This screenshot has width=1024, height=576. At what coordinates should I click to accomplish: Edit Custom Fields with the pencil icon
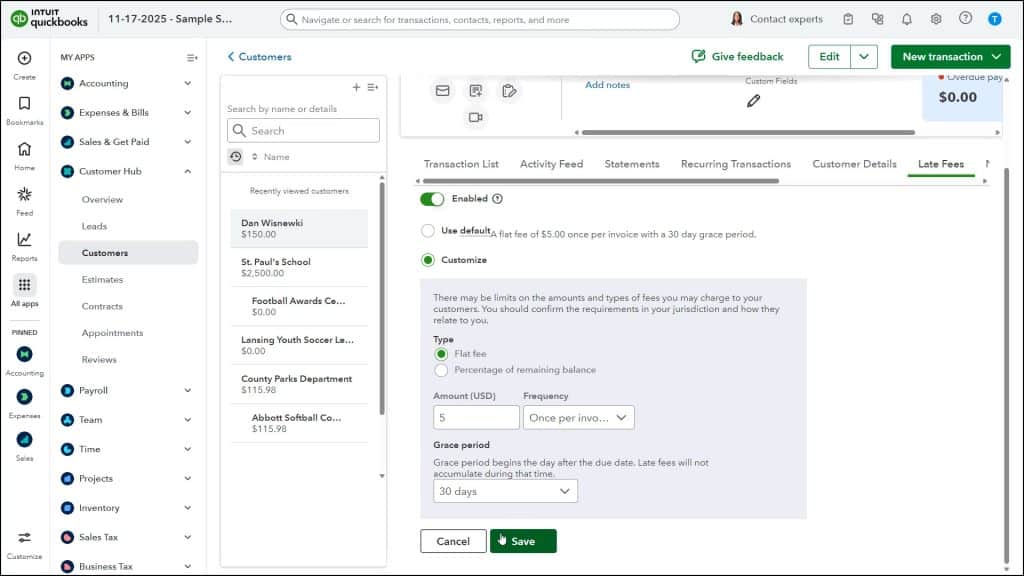[x=753, y=100]
